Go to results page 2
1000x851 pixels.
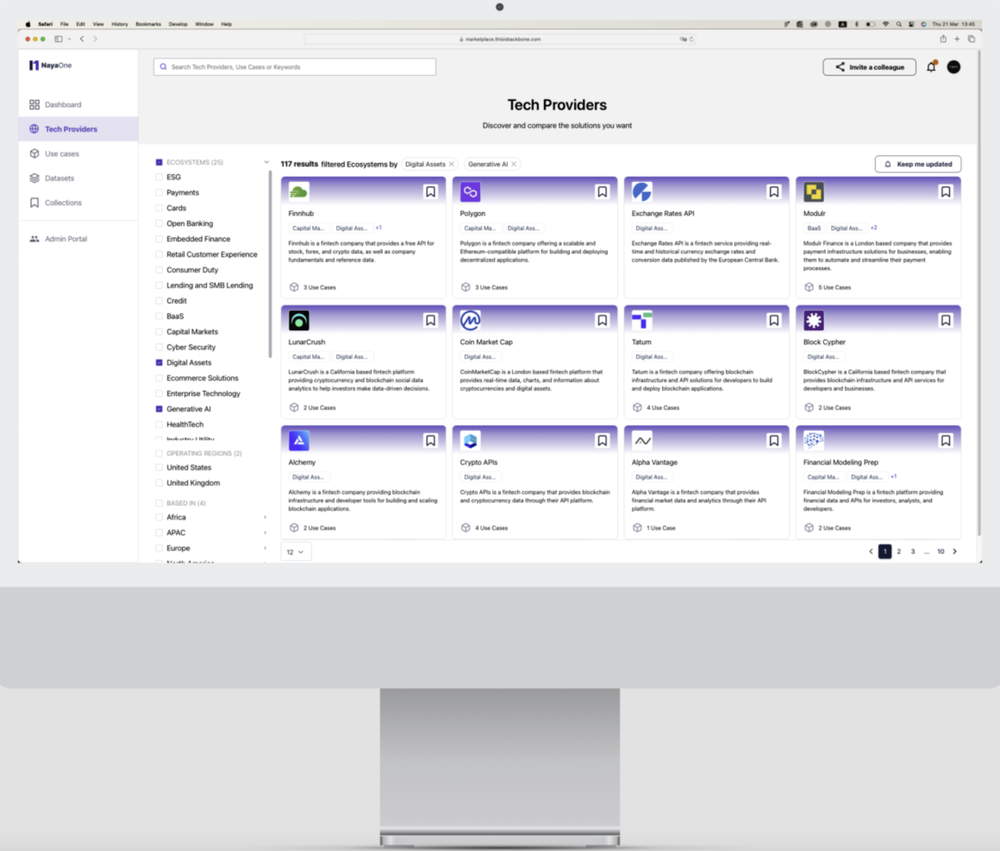(899, 552)
